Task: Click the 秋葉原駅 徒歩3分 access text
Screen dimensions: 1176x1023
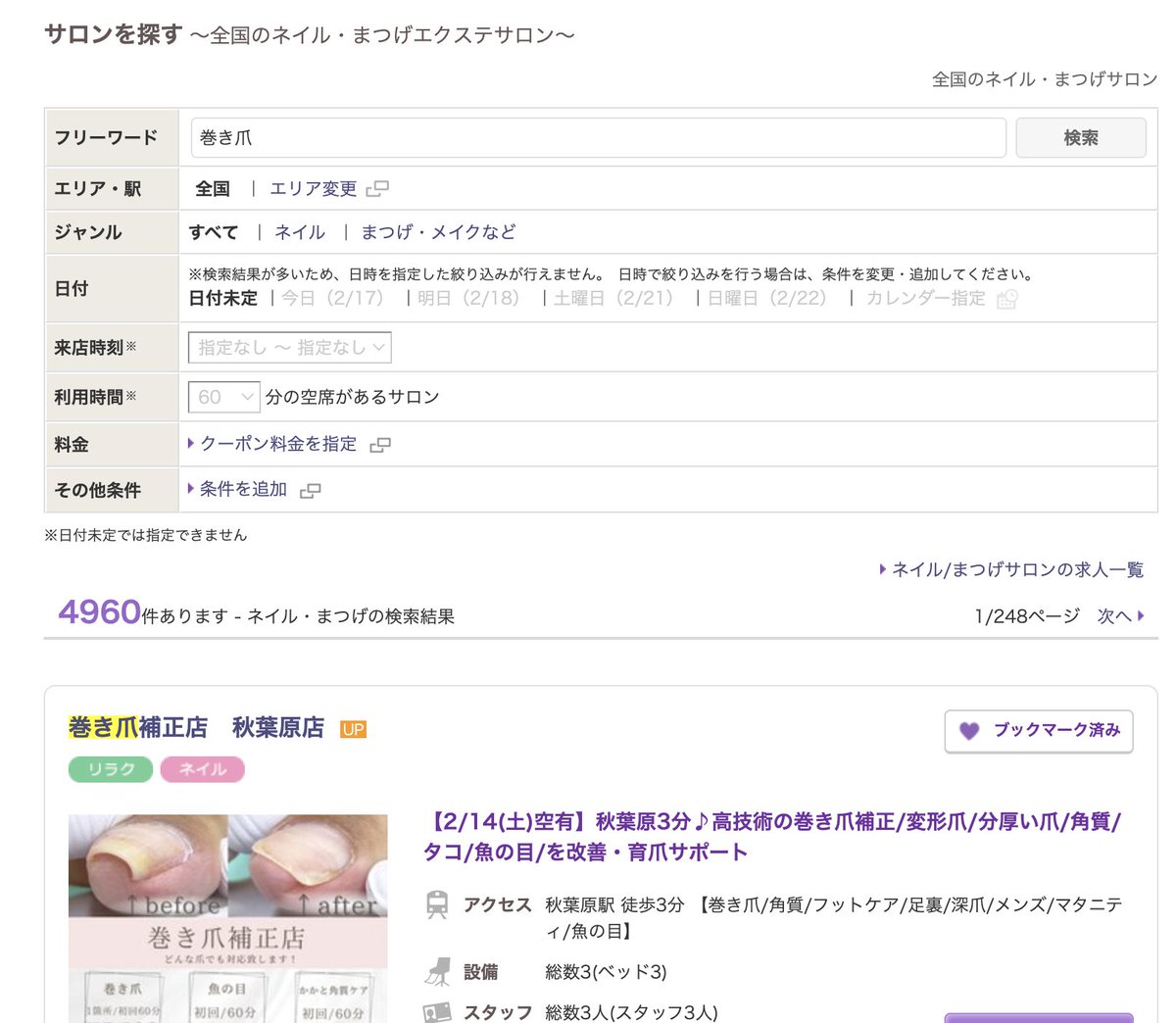Action: coord(614,904)
